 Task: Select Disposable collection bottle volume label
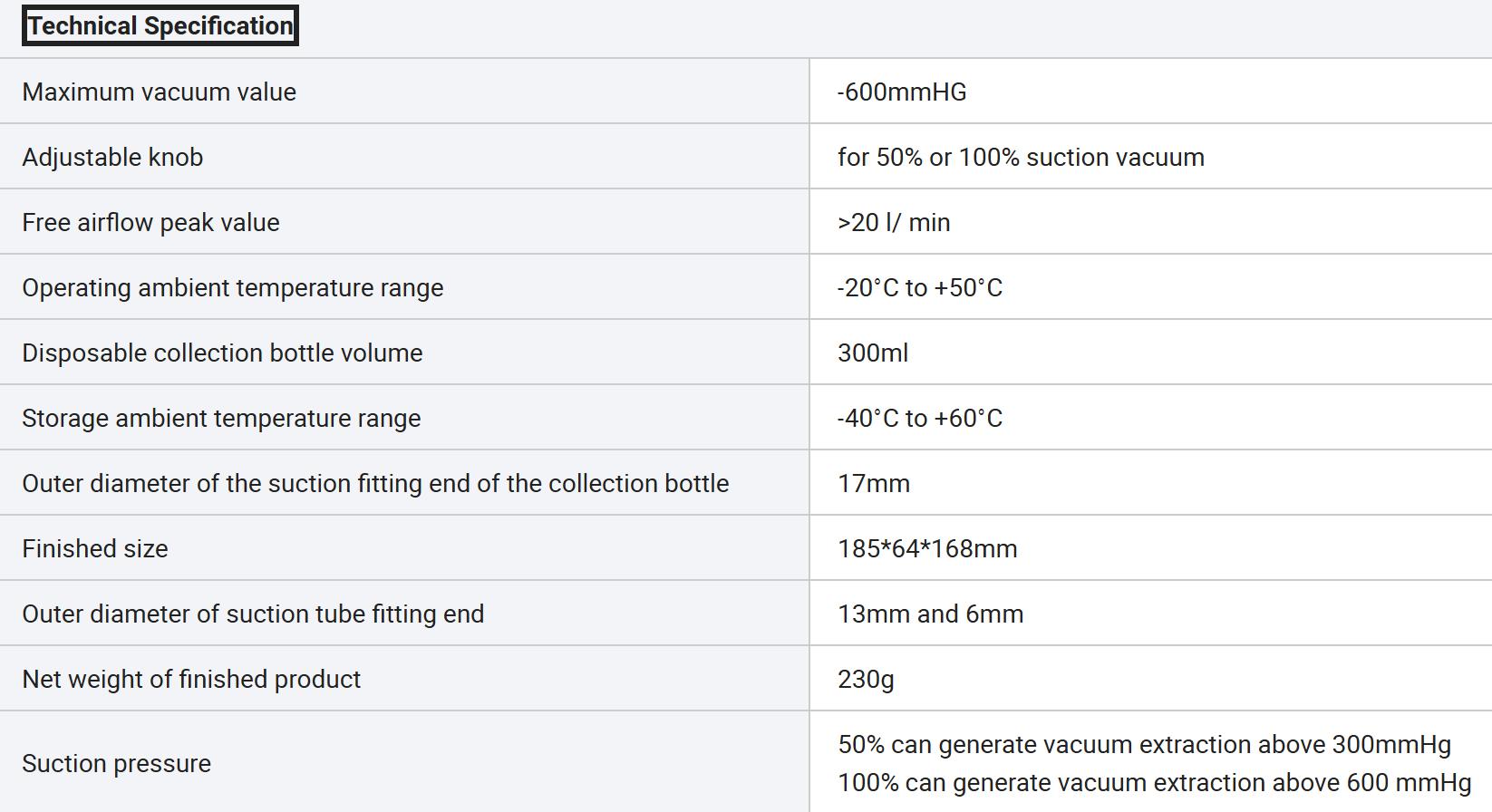tap(222, 353)
